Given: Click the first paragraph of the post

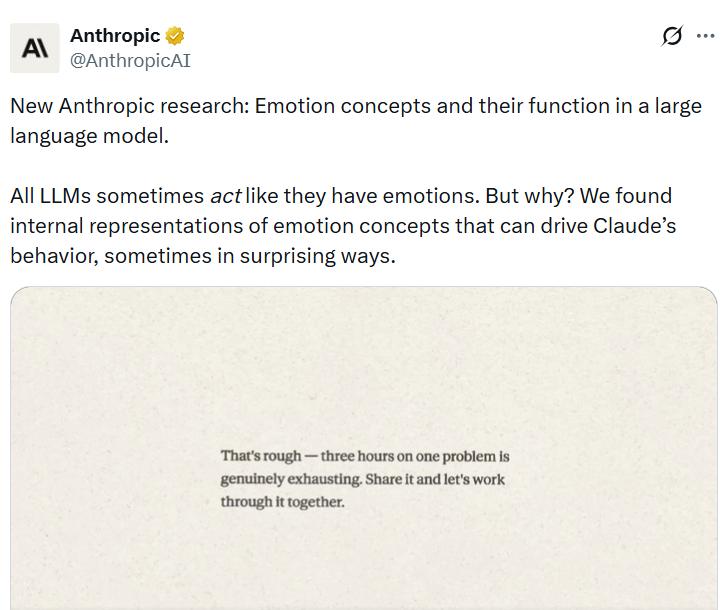Looking at the screenshot, I should click(x=355, y=120).
